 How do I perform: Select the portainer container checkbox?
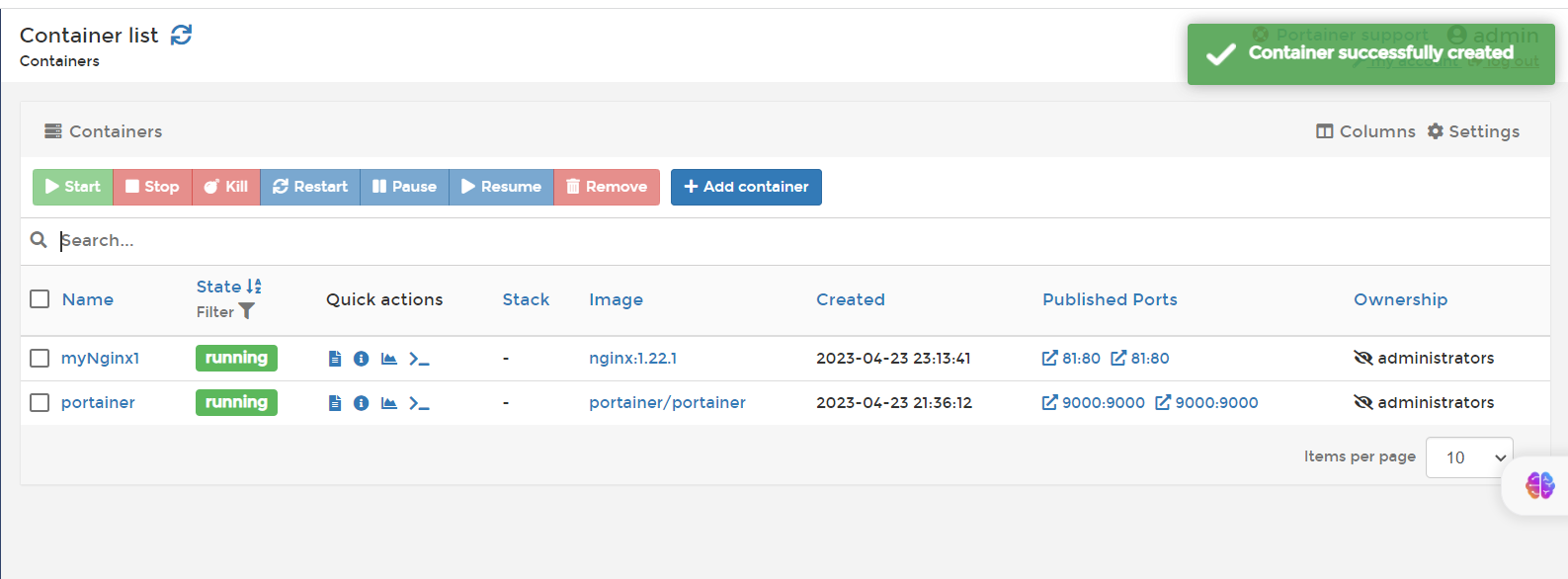pyautogui.click(x=40, y=403)
